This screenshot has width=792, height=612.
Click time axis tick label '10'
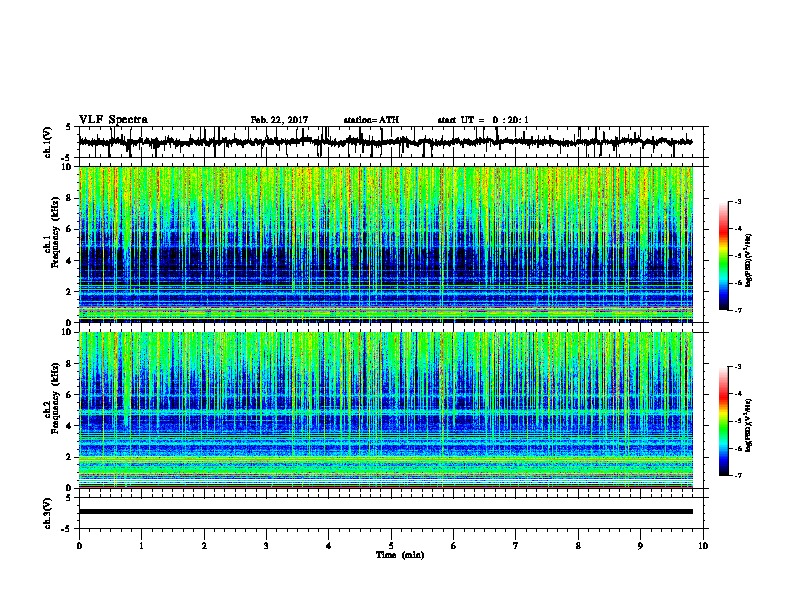pyautogui.click(x=703, y=546)
